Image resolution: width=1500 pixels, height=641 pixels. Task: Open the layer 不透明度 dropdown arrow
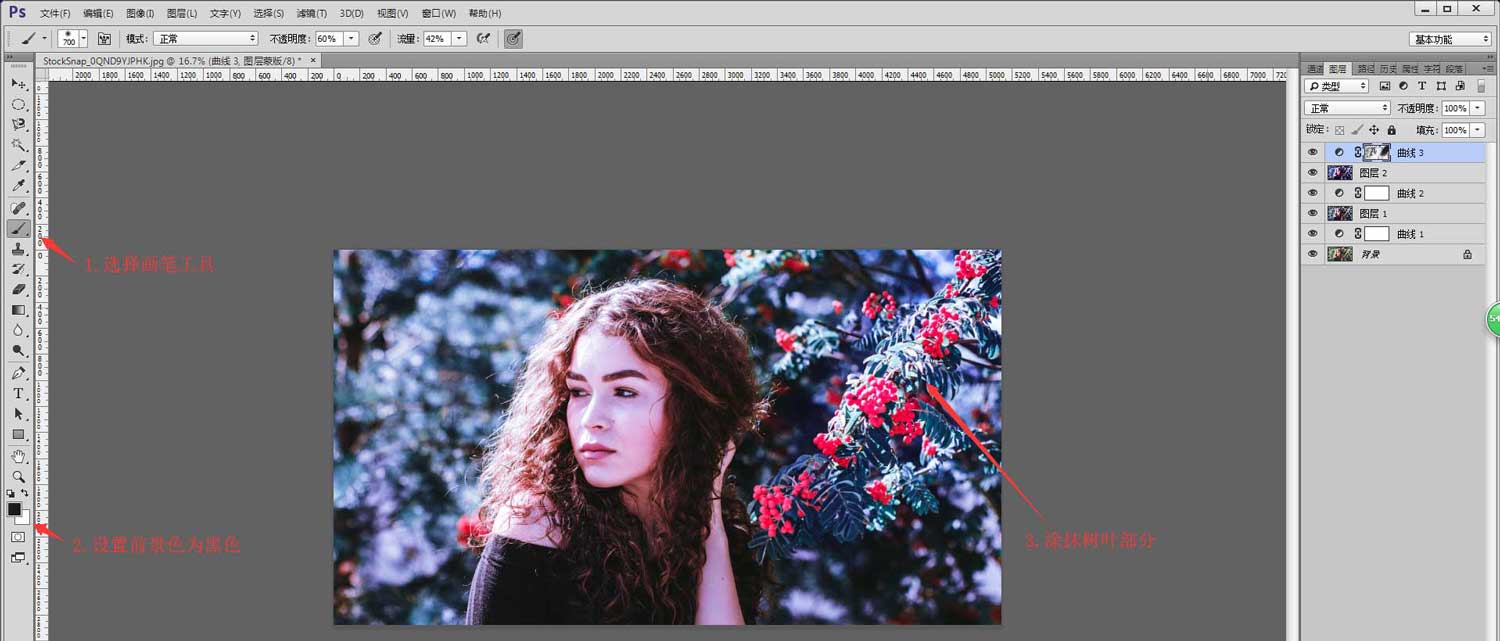pos(1477,108)
